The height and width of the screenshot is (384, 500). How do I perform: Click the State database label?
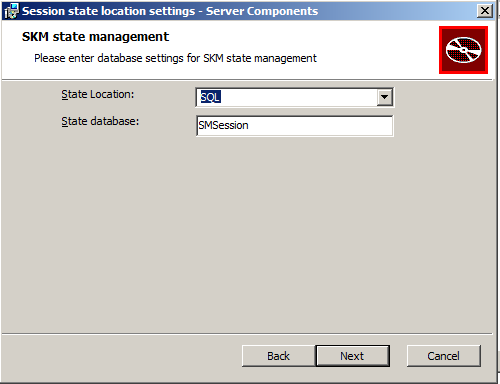pos(100,122)
